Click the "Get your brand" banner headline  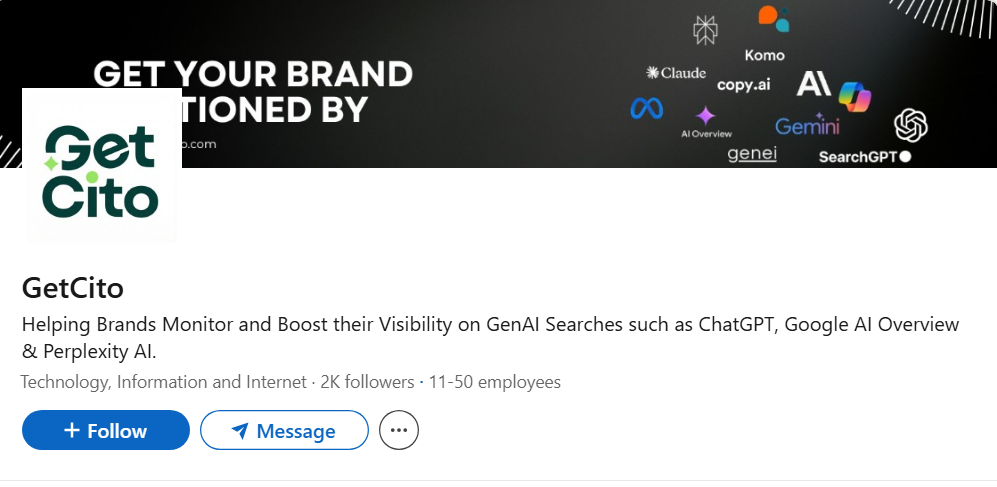pyautogui.click(x=252, y=74)
